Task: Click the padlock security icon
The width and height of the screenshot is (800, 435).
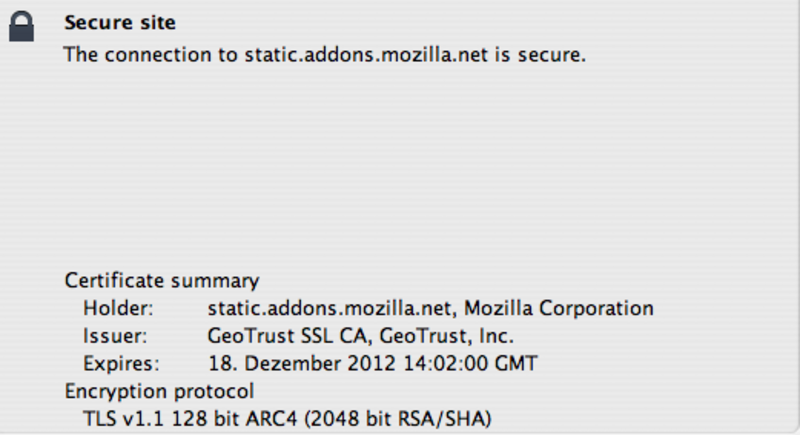Action: click(x=21, y=27)
